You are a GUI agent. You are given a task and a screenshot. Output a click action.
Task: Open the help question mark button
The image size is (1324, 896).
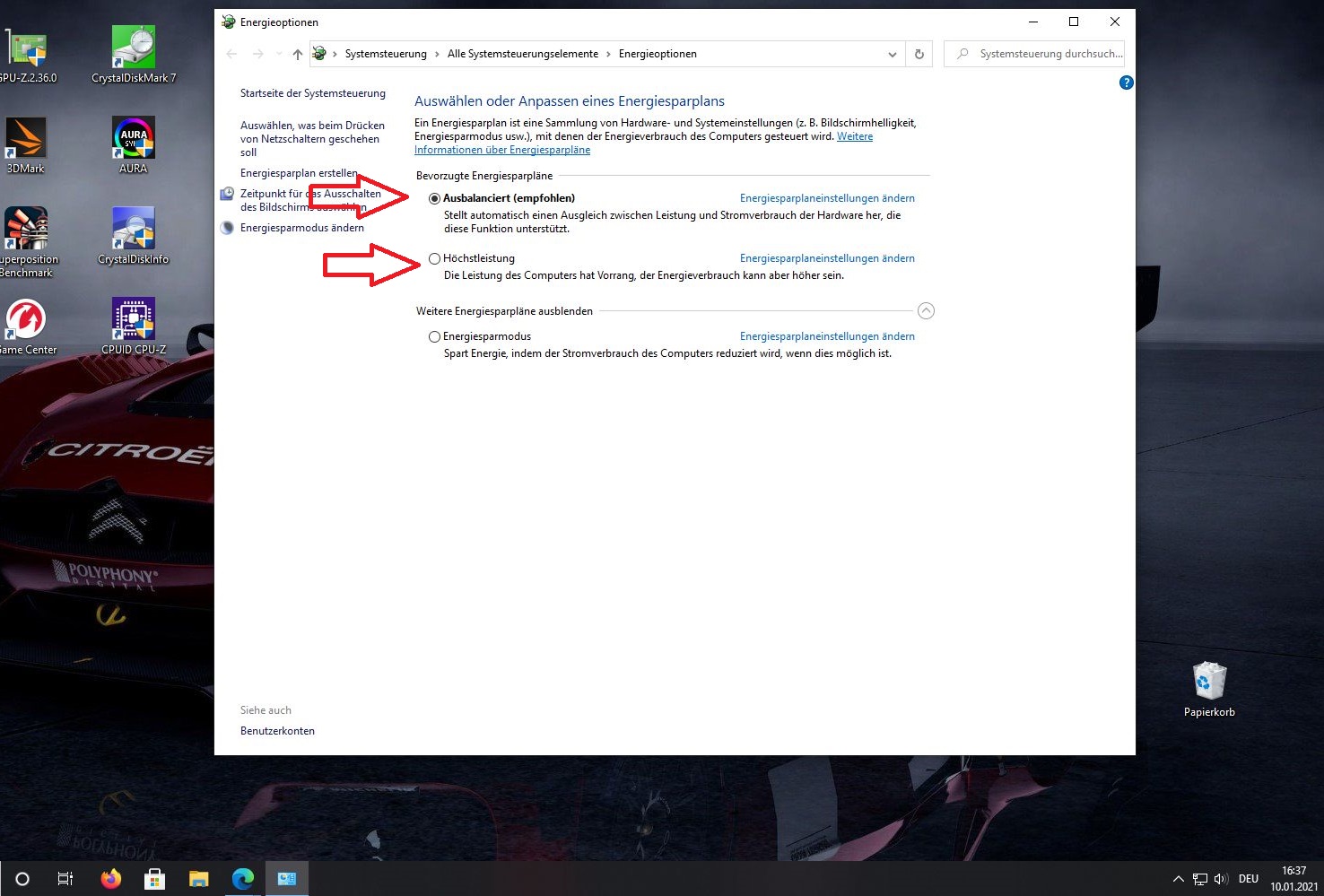1127,83
